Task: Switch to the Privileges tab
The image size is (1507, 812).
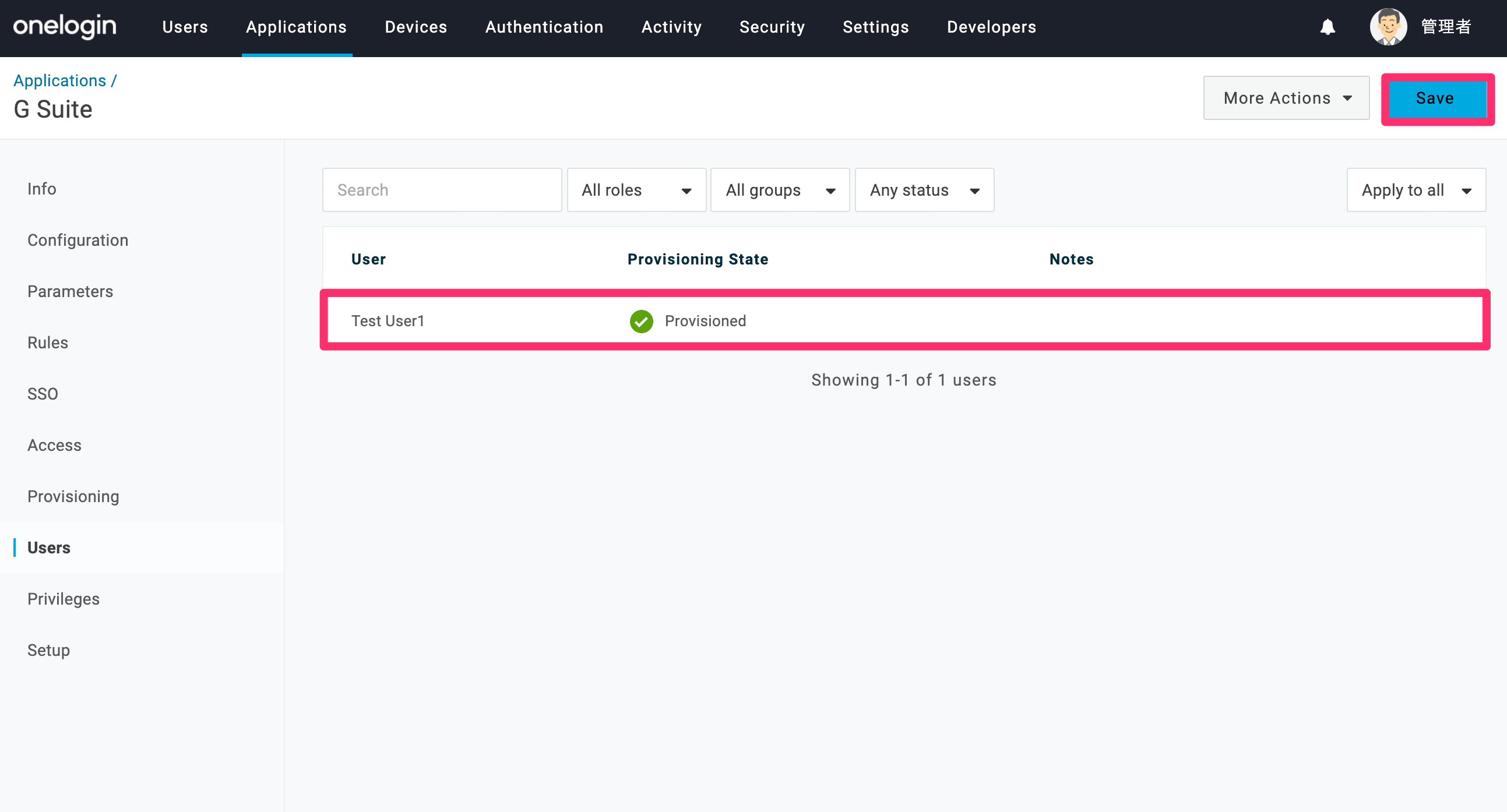Action: [63, 599]
